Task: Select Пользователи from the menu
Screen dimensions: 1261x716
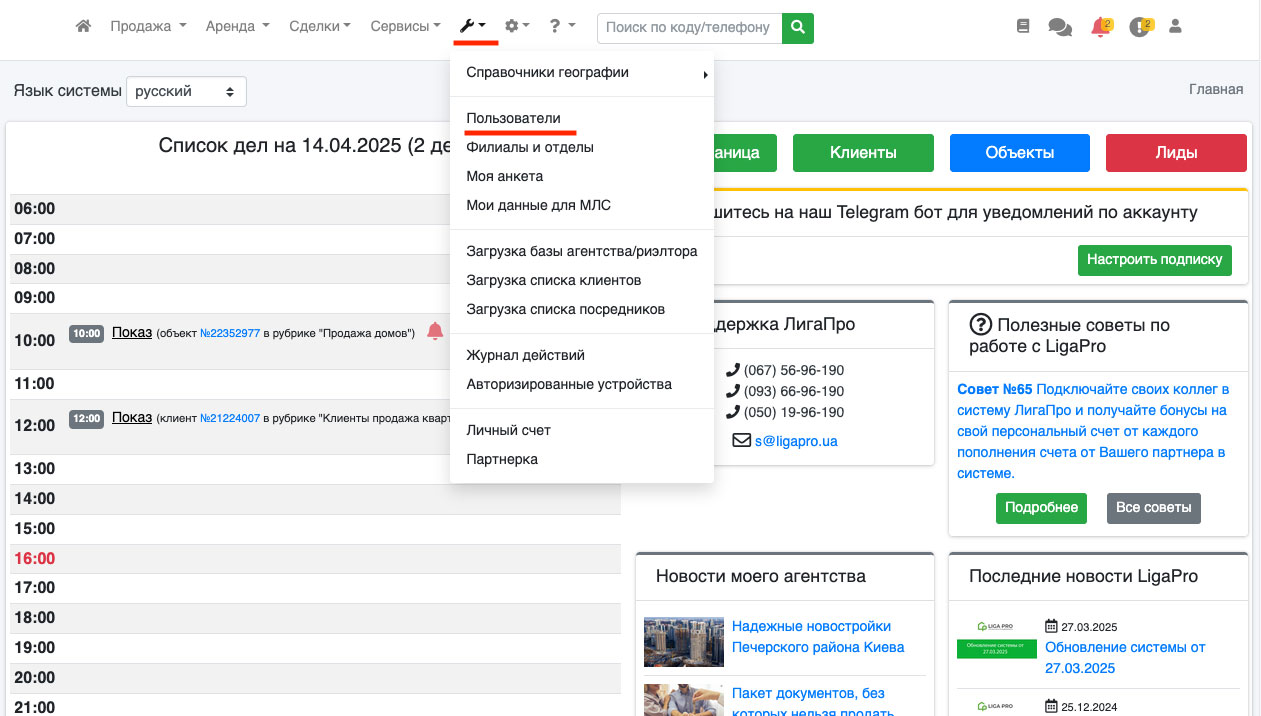Action: (513, 118)
